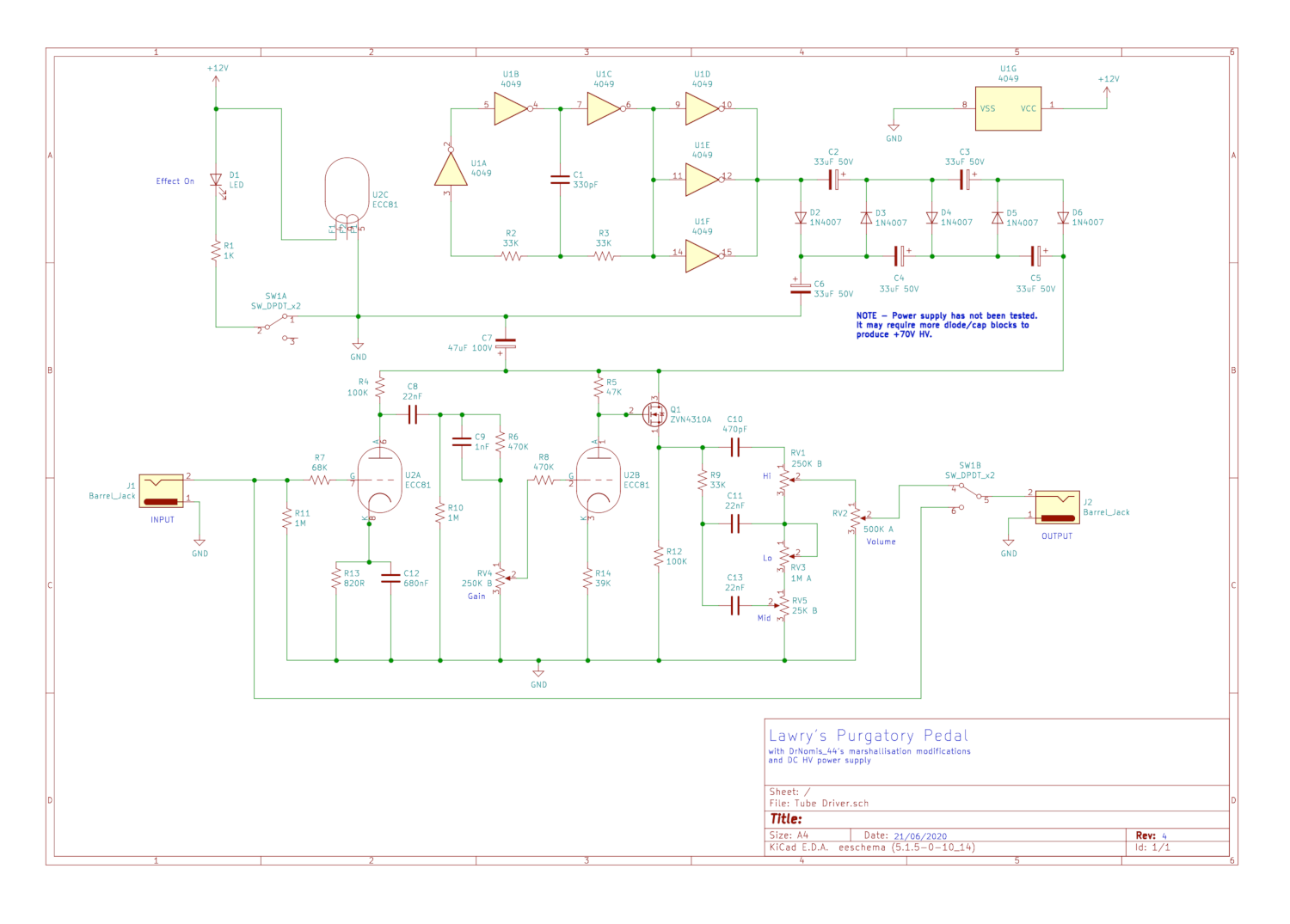Click the blue power supply NOTE text

[946, 325]
